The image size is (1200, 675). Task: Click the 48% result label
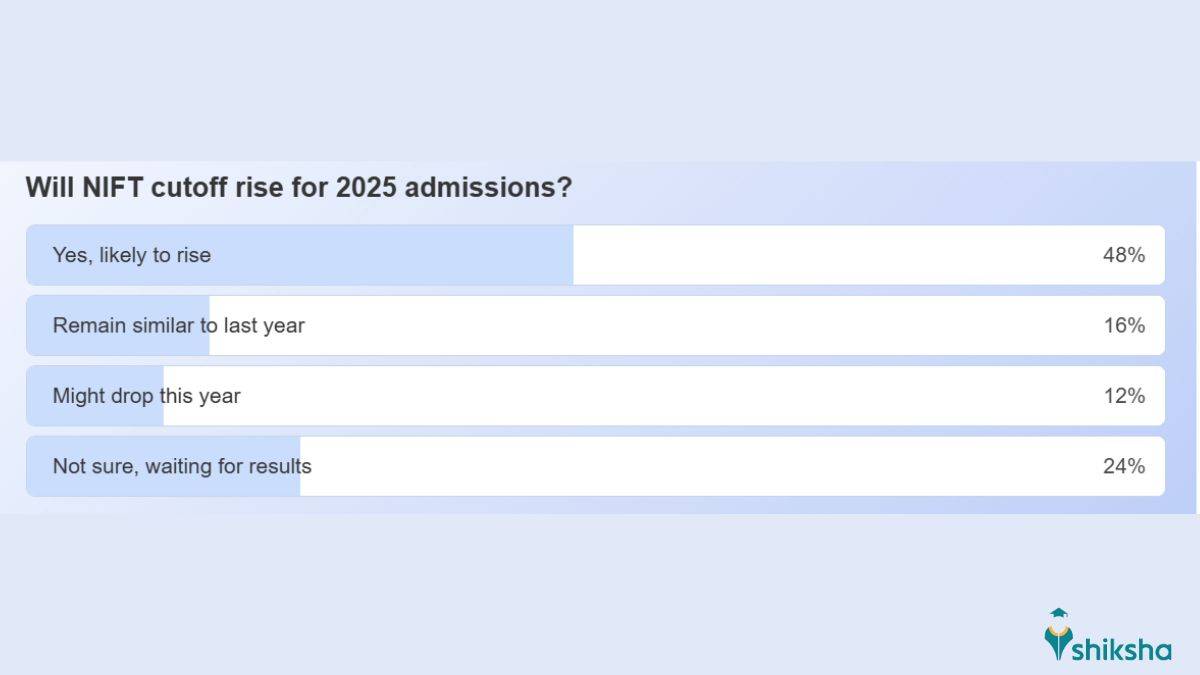tap(1123, 255)
